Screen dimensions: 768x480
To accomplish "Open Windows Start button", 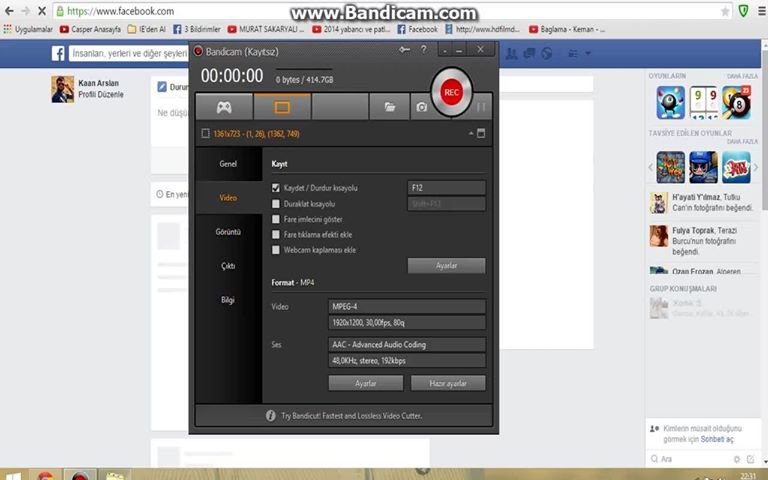I will point(13,476).
